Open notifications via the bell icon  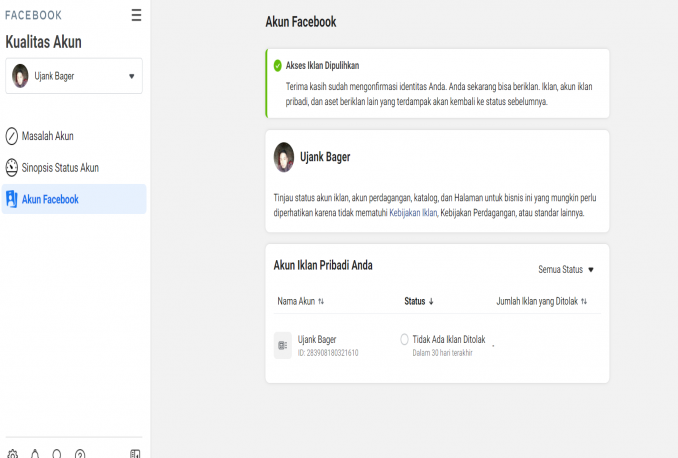click(x=35, y=454)
